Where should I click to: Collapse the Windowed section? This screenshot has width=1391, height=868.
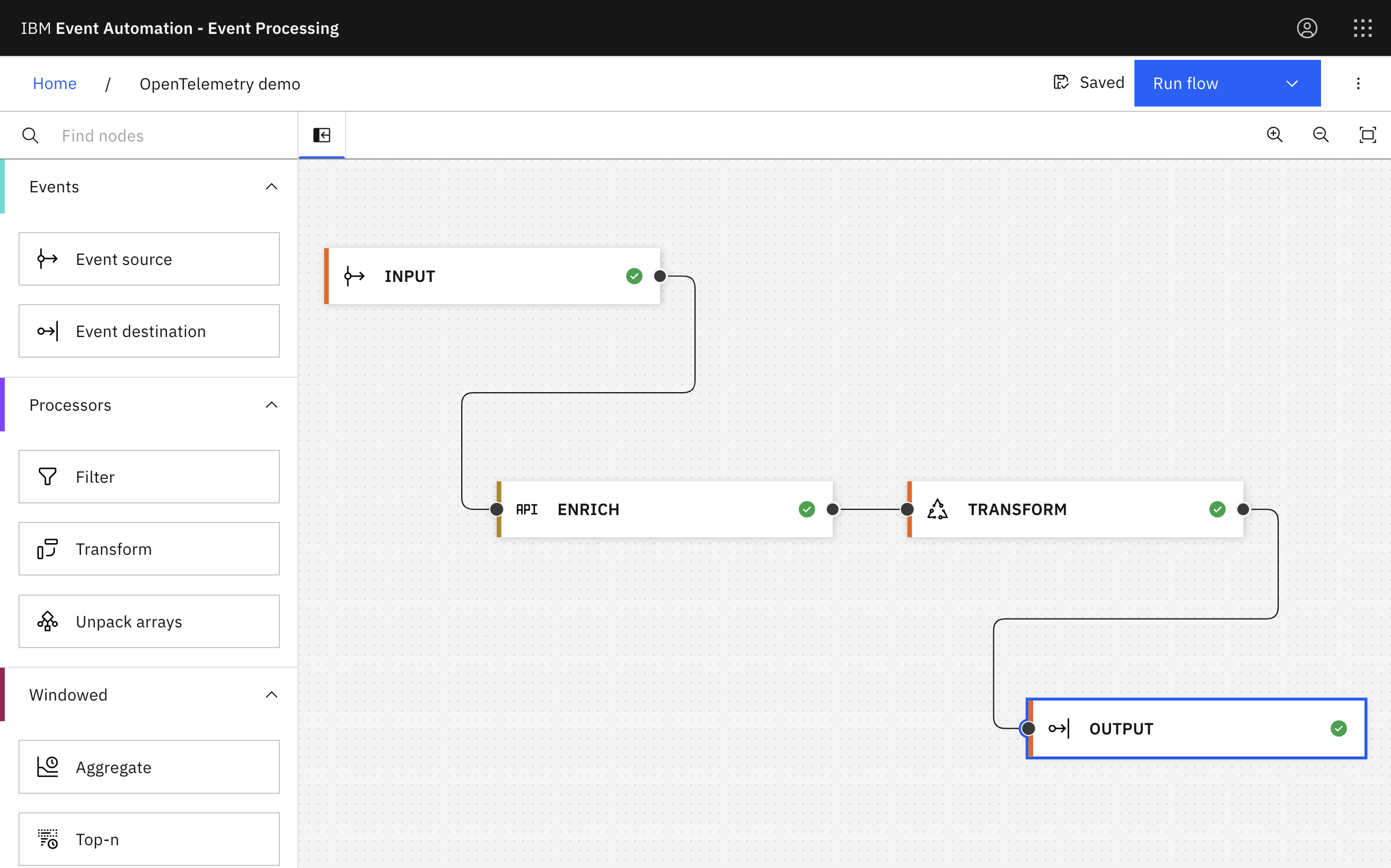pyautogui.click(x=271, y=695)
